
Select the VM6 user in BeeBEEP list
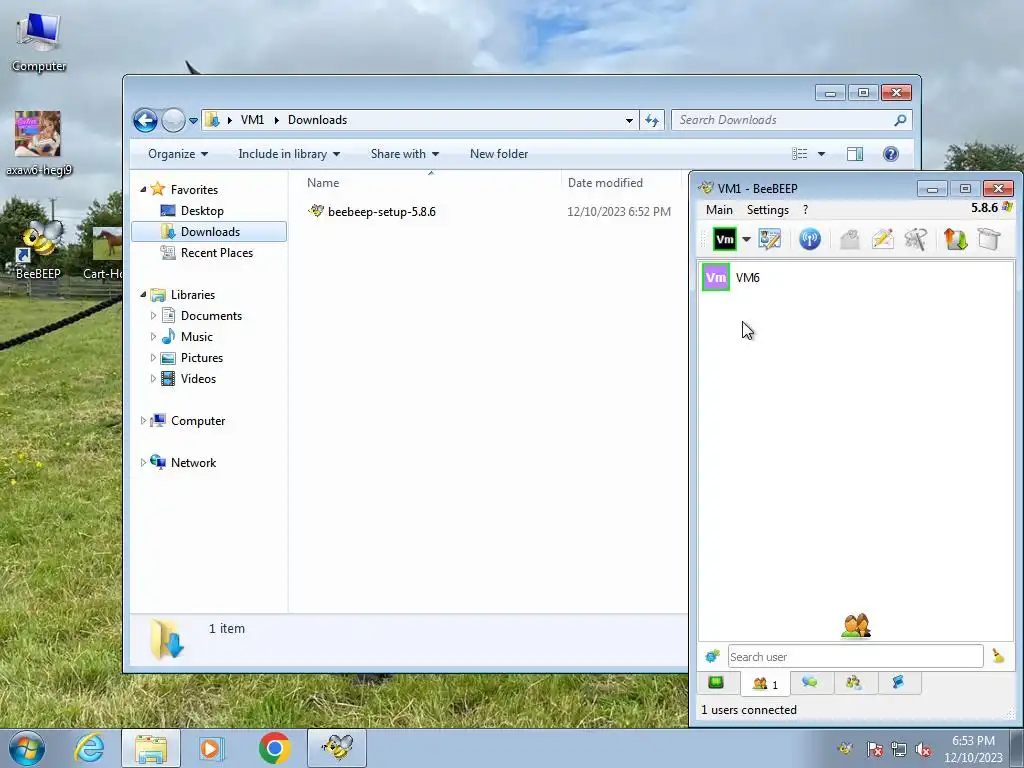pos(856,278)
